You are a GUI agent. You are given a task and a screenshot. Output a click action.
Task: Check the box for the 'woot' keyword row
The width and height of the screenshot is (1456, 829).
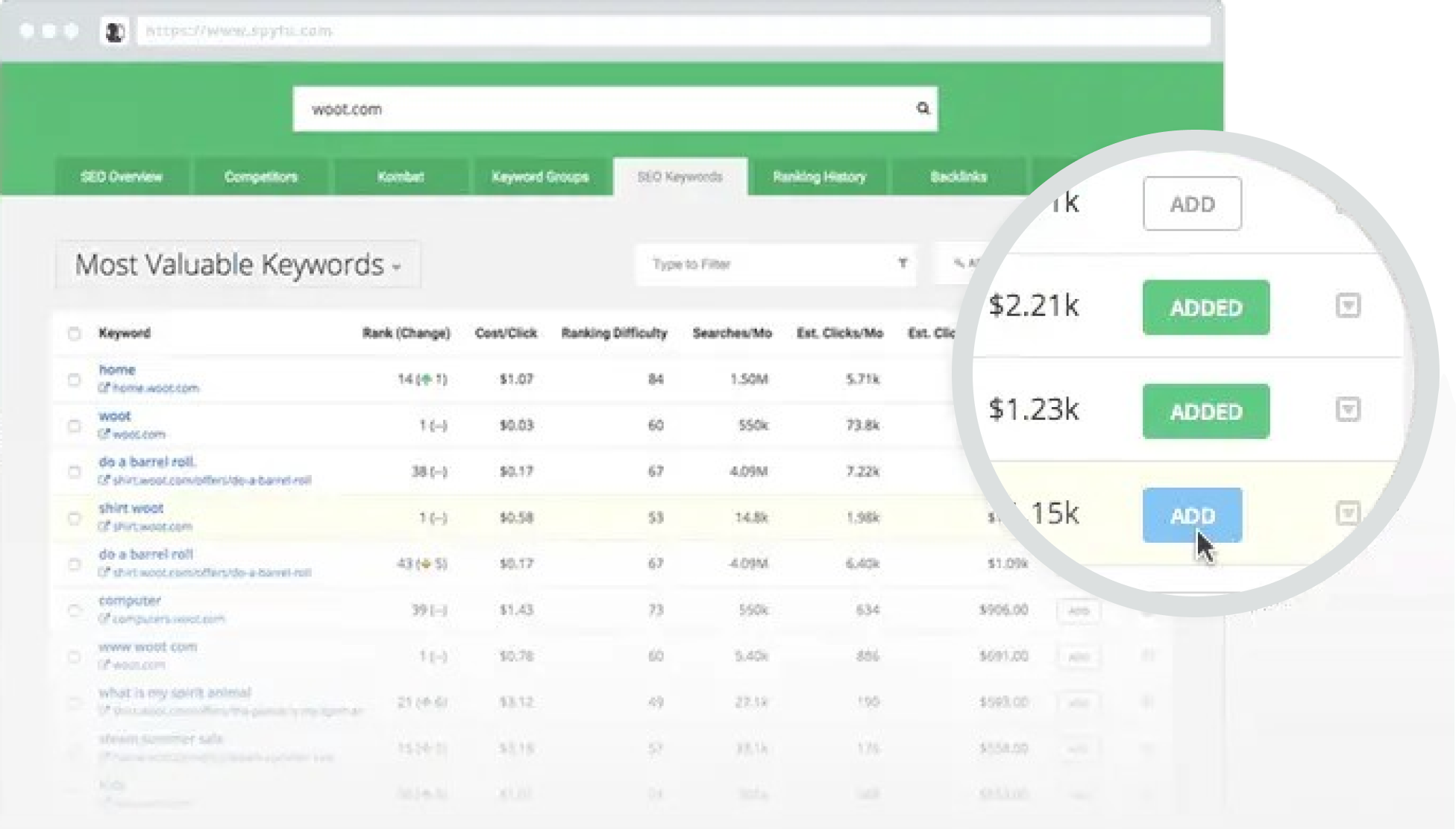click(x=74, y=426)
